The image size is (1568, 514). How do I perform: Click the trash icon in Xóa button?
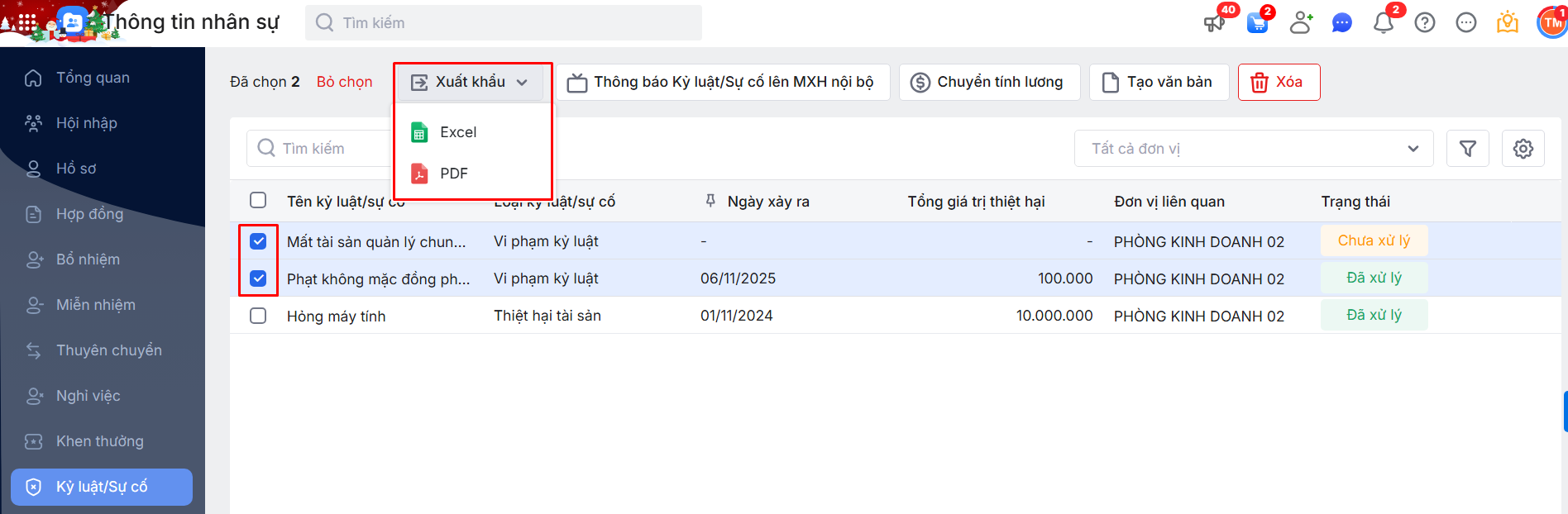[1260, 83]
